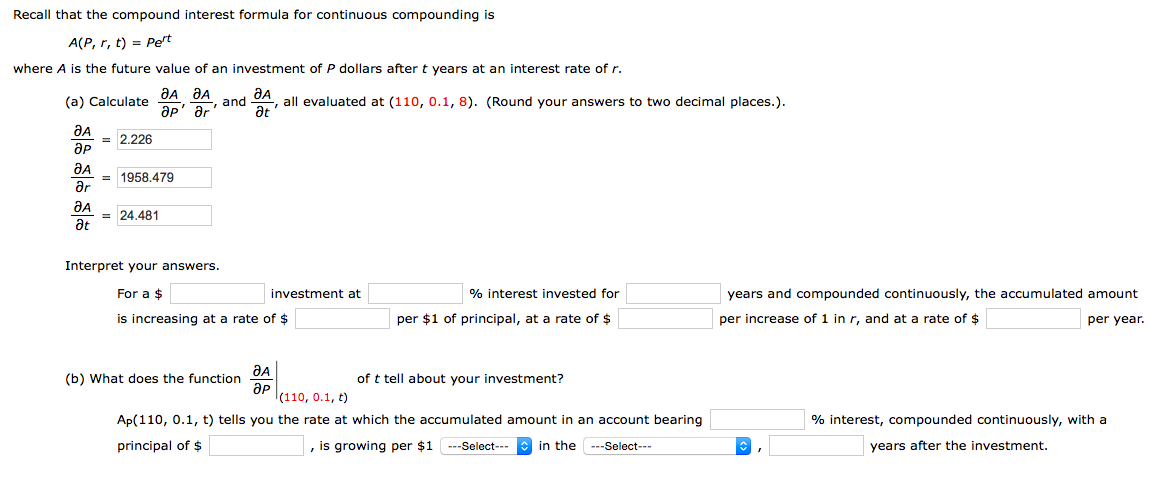The width and height of the screenshot is (1159, 481).
Task: Focus the blank after "principal of $" in part (b)
Action: point(256,446)
